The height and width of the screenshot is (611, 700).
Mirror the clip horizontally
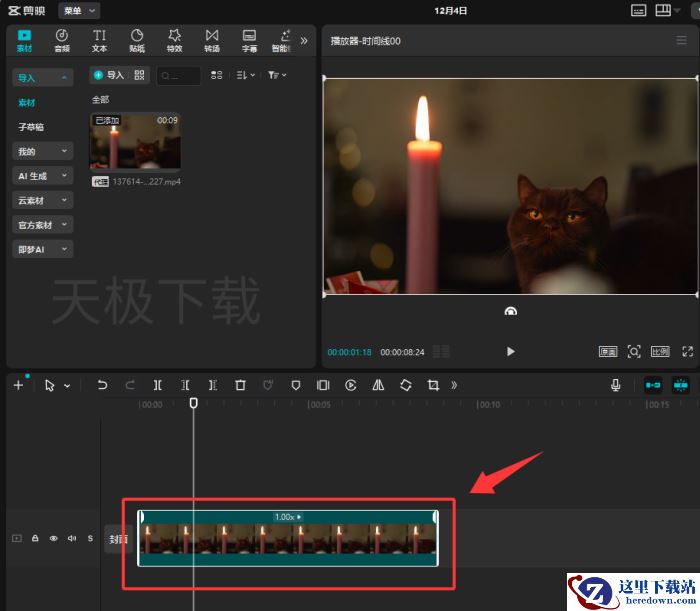click(x=378, y=385)
